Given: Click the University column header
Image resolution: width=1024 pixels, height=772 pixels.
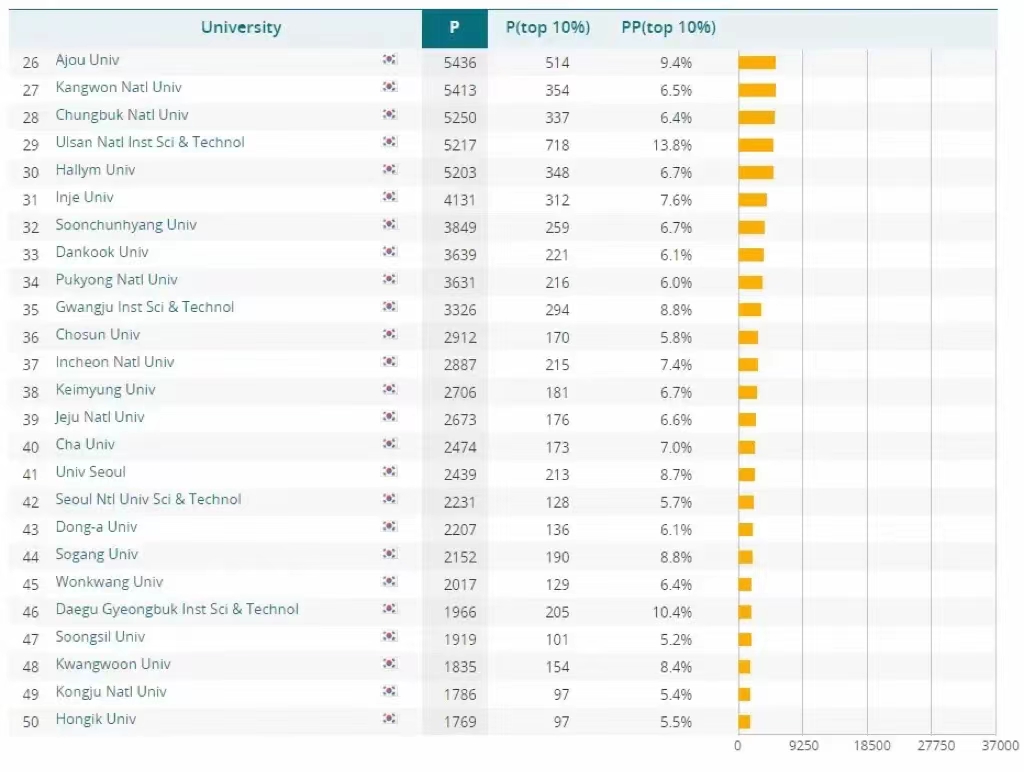Looking at the screenshot, I should (x=241, y=27).
